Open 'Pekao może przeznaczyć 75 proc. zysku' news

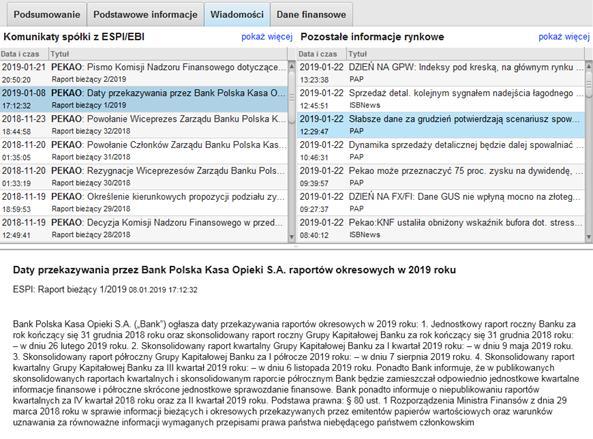click(x=441, y=177)
